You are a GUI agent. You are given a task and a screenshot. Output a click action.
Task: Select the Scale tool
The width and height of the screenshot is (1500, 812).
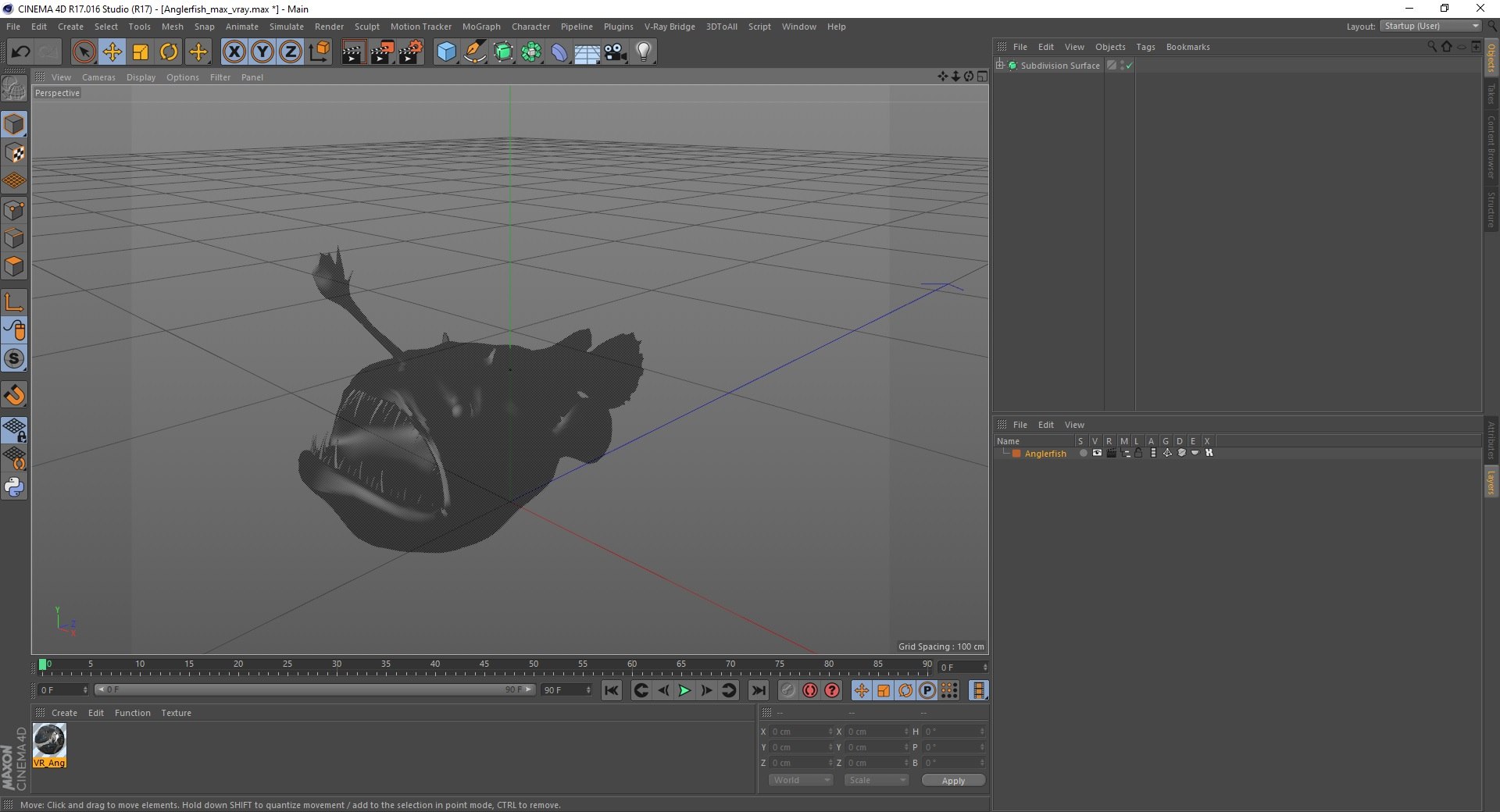(141, 52)
